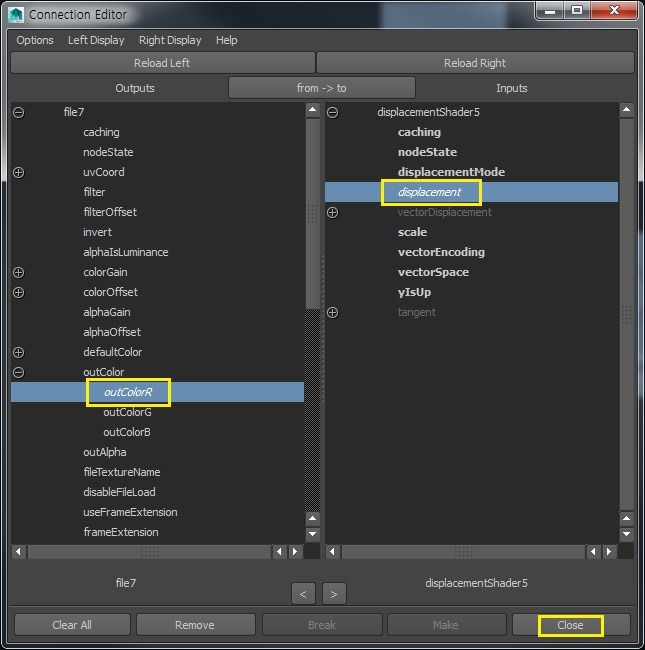Click the inputs list scroll-down arrow
The image size is (645, 650).
[x=626, y=534]
